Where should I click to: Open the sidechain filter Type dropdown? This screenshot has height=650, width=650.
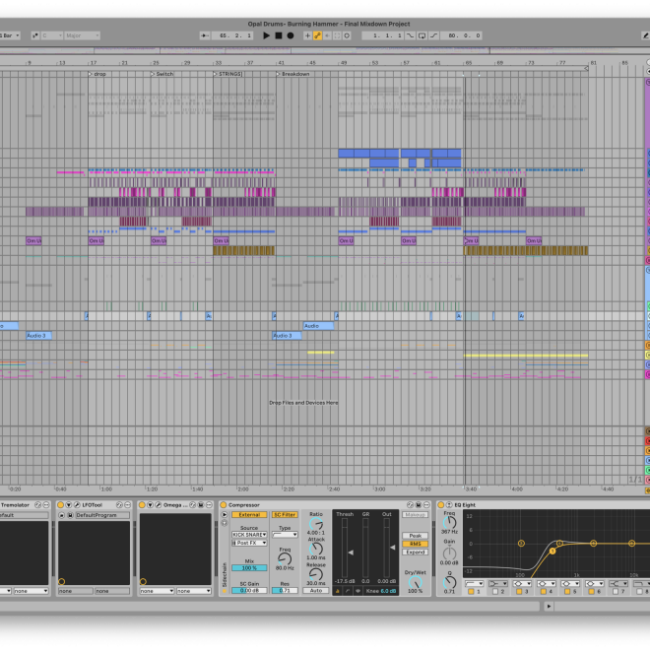(285, 534)
